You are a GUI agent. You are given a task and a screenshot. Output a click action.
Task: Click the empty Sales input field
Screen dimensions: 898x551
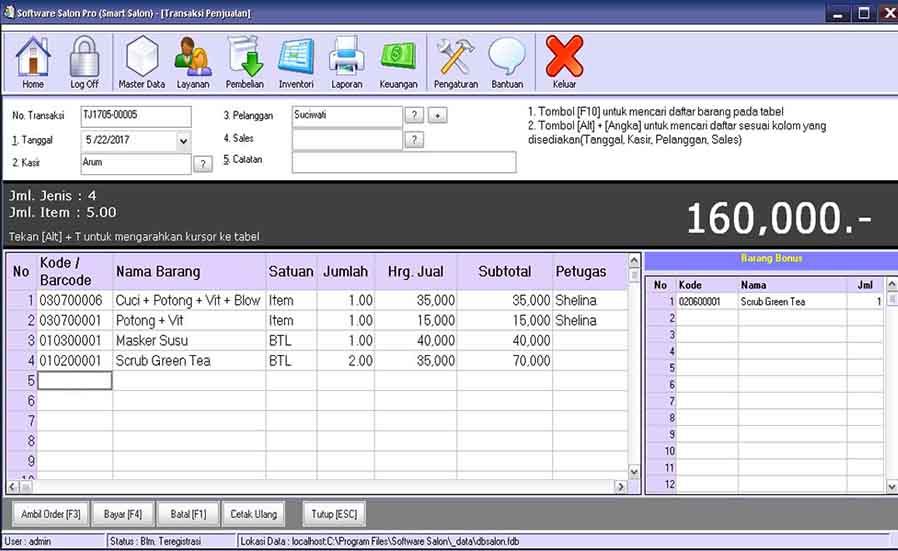pyautogui.click(x=347, y=140)
